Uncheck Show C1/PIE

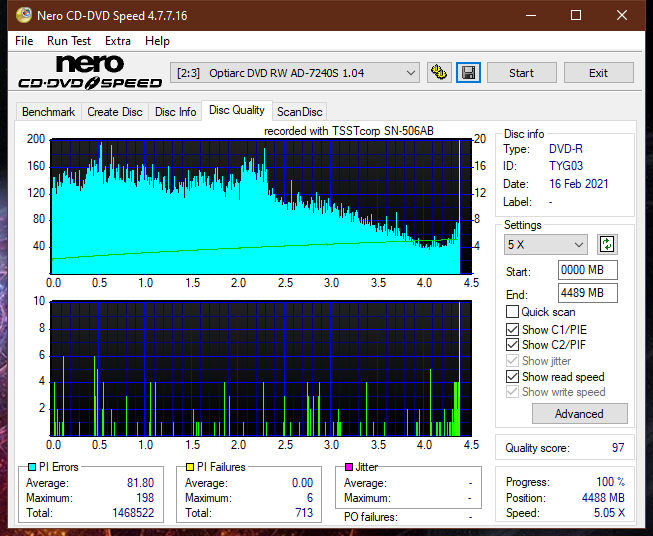[x=512, y=329]
